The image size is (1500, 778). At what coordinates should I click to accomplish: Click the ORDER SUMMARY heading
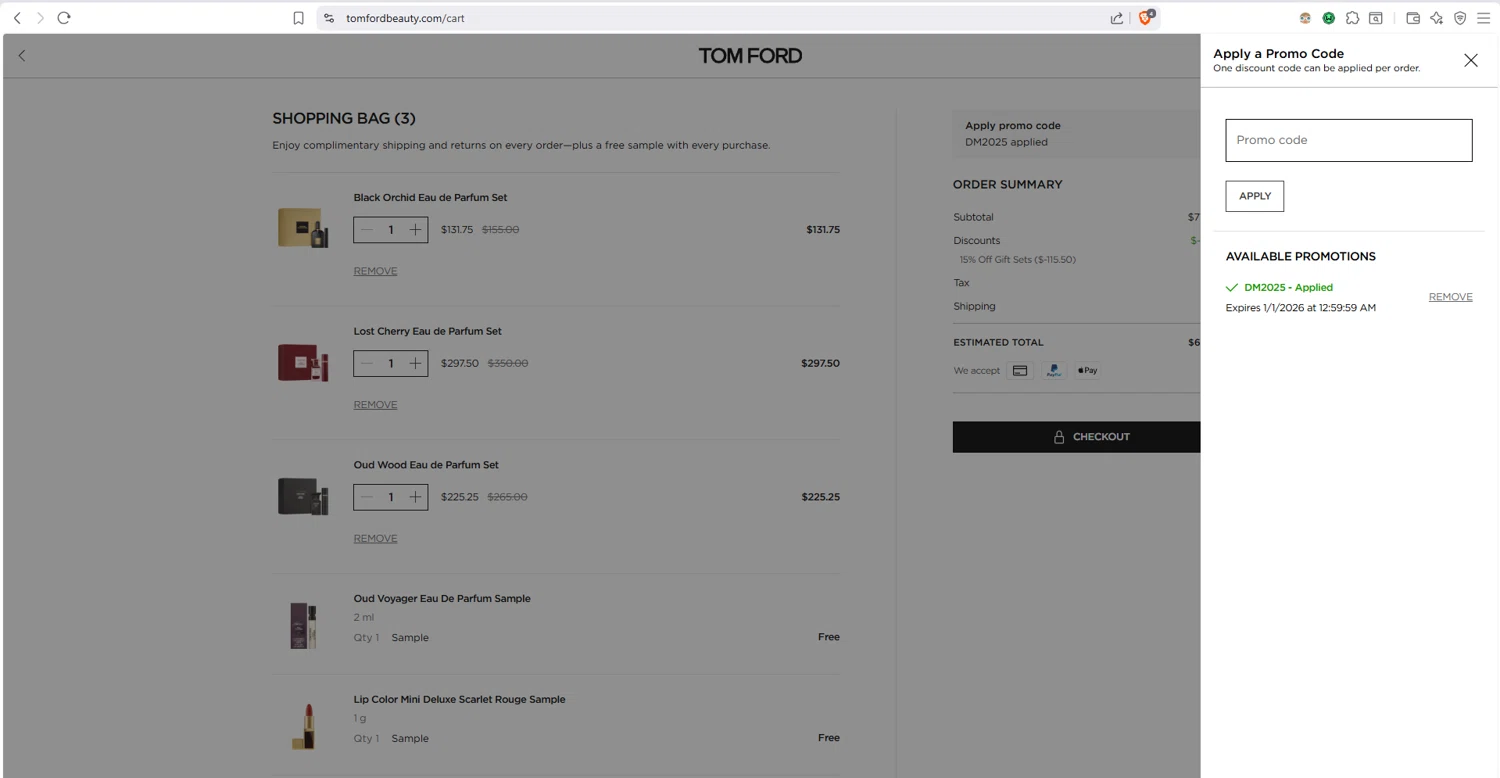[x=1008, y=185]
